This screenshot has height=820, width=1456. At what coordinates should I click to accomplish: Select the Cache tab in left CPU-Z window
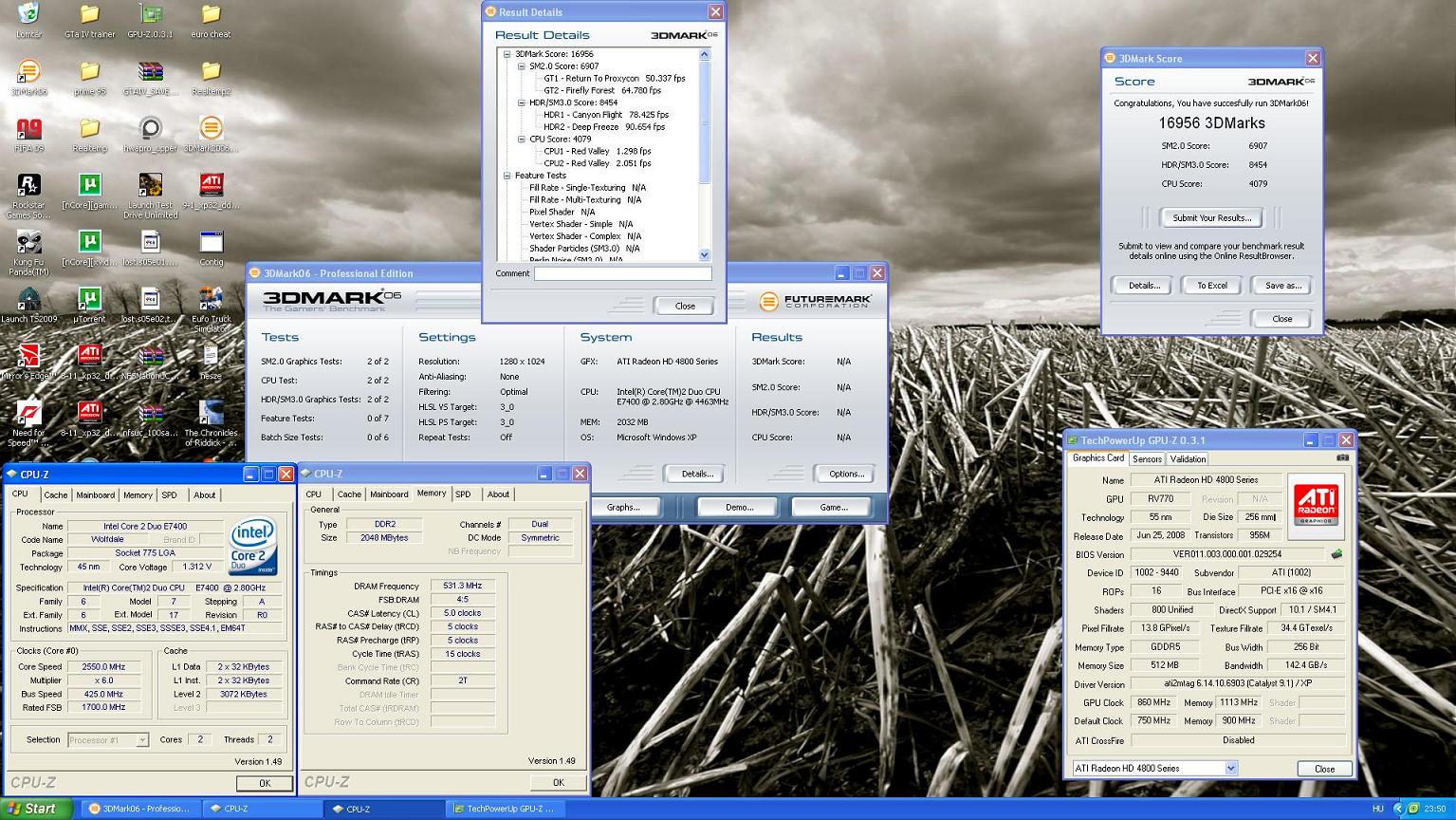(x=56, y=495)
